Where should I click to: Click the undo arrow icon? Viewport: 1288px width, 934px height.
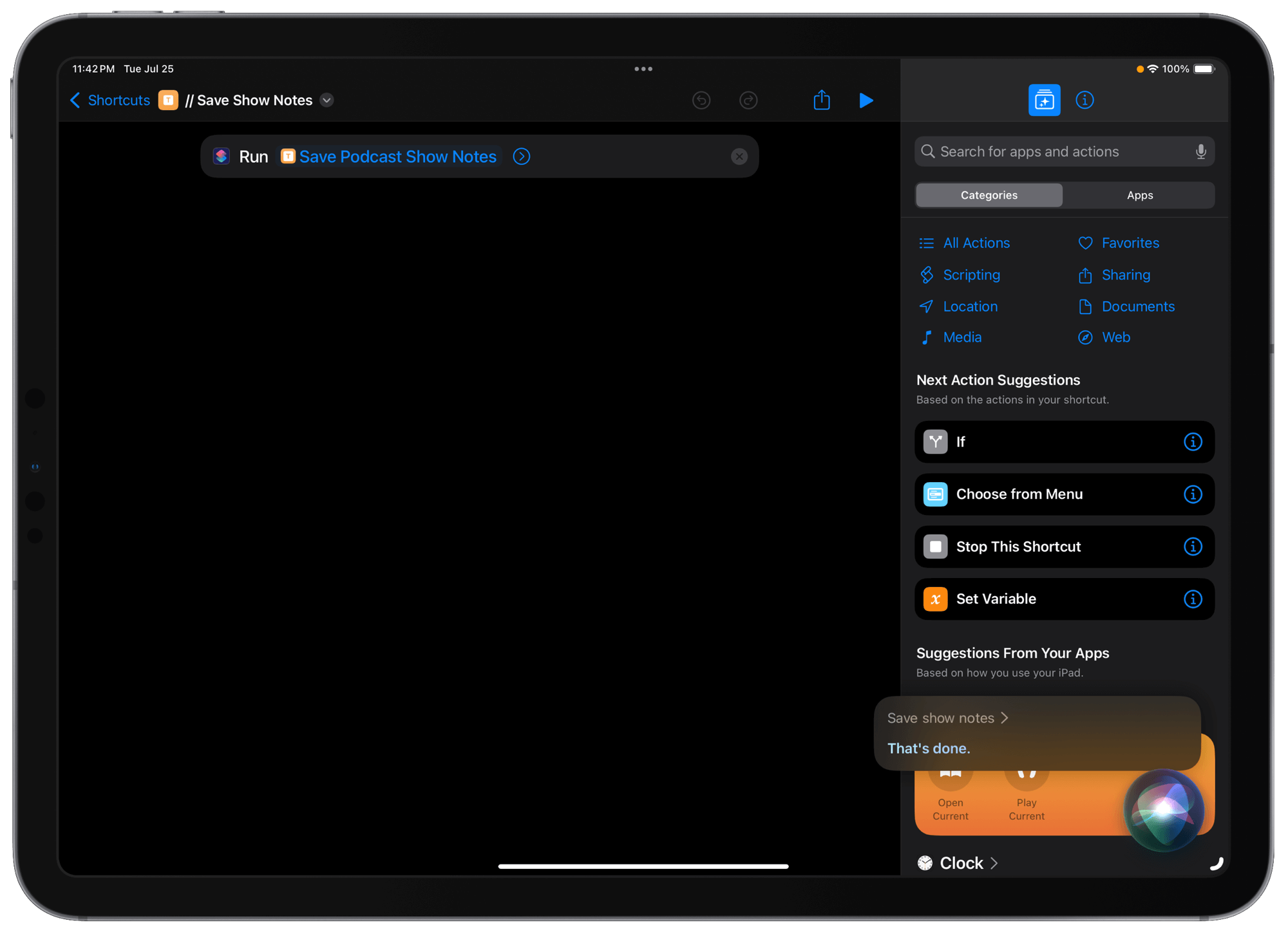coord(701,100)
